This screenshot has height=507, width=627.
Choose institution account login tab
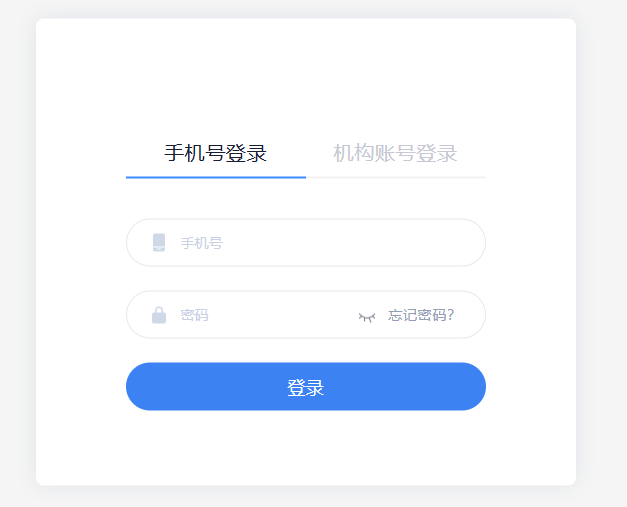[x=395, y=154]
